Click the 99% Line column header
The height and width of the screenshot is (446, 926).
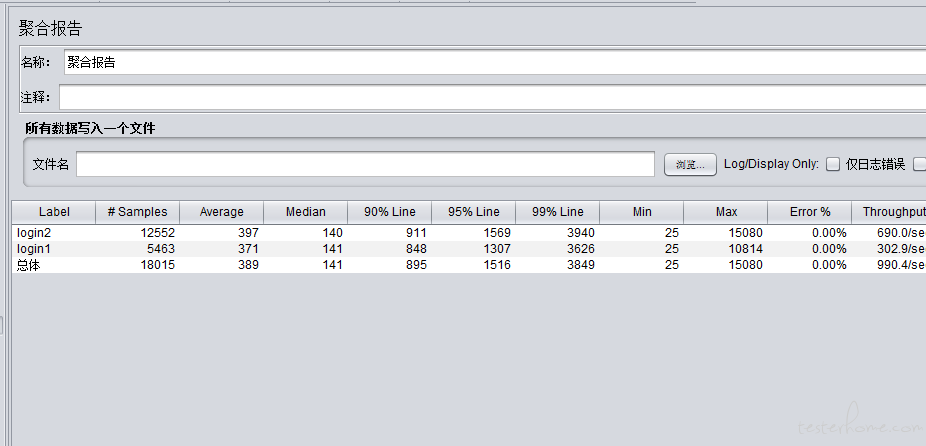(x=558, y=212)
